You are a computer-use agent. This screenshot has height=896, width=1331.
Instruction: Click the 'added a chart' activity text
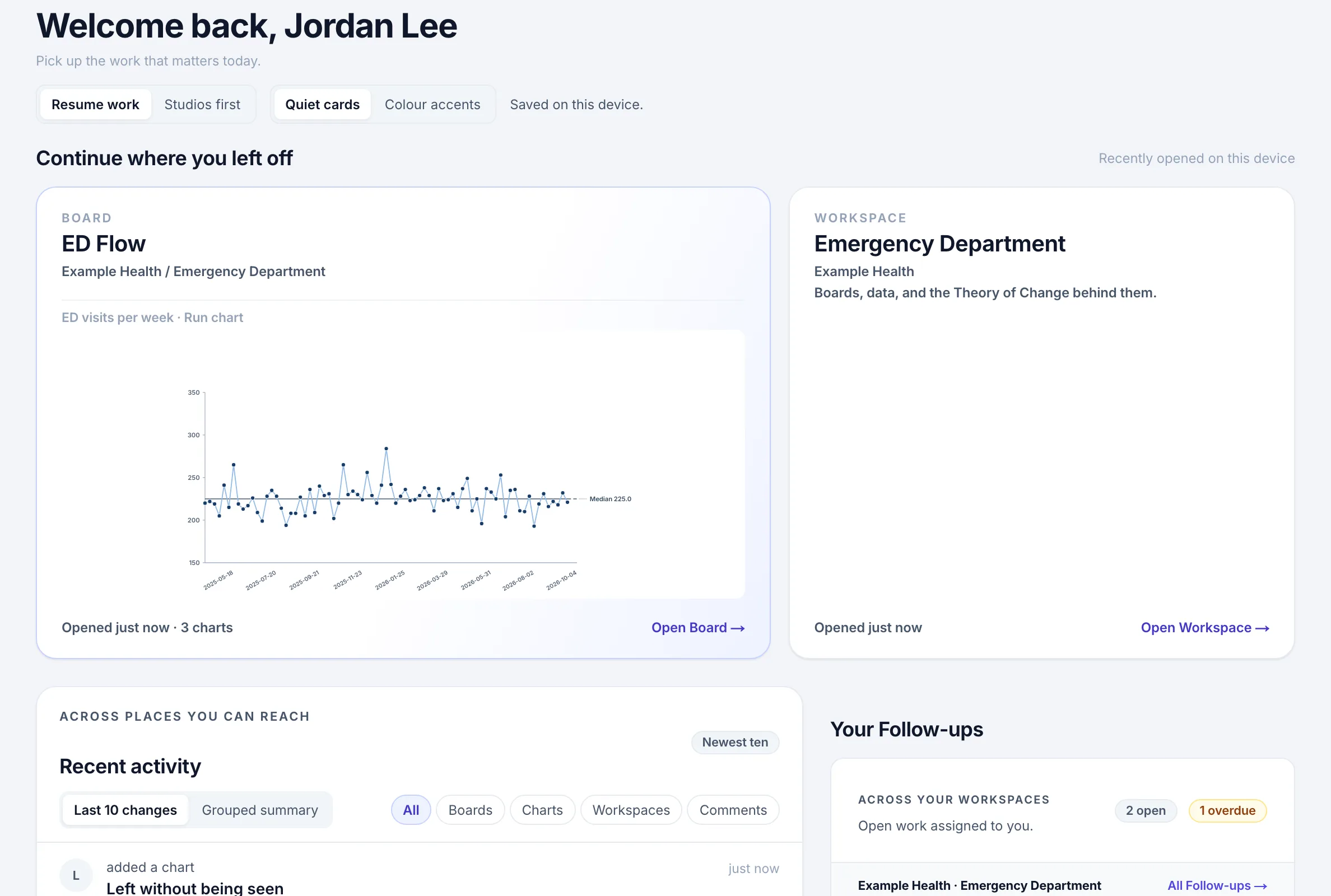[x=150, y=867]
